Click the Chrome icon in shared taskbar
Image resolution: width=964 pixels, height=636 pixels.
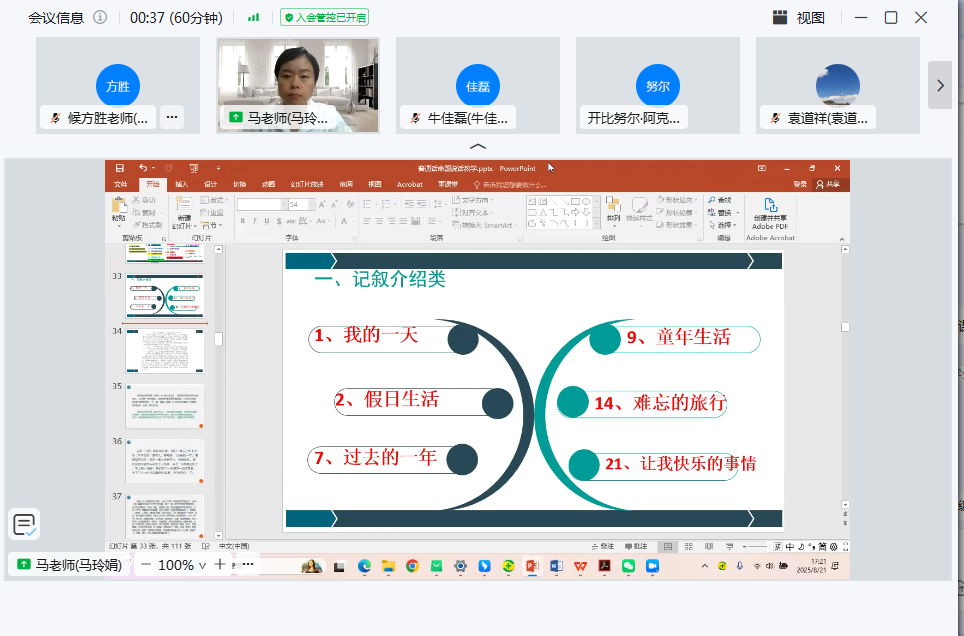click(x=412, y=566)
